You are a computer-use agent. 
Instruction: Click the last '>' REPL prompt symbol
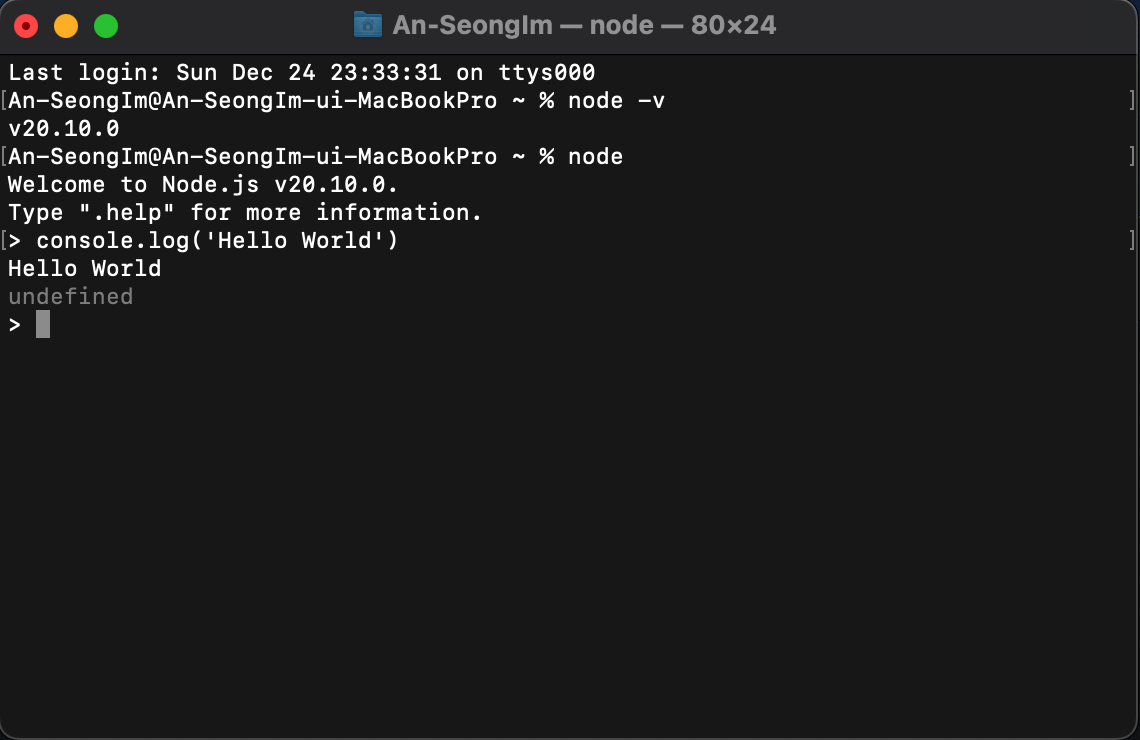pyautogui.click(x=15, y=325)
